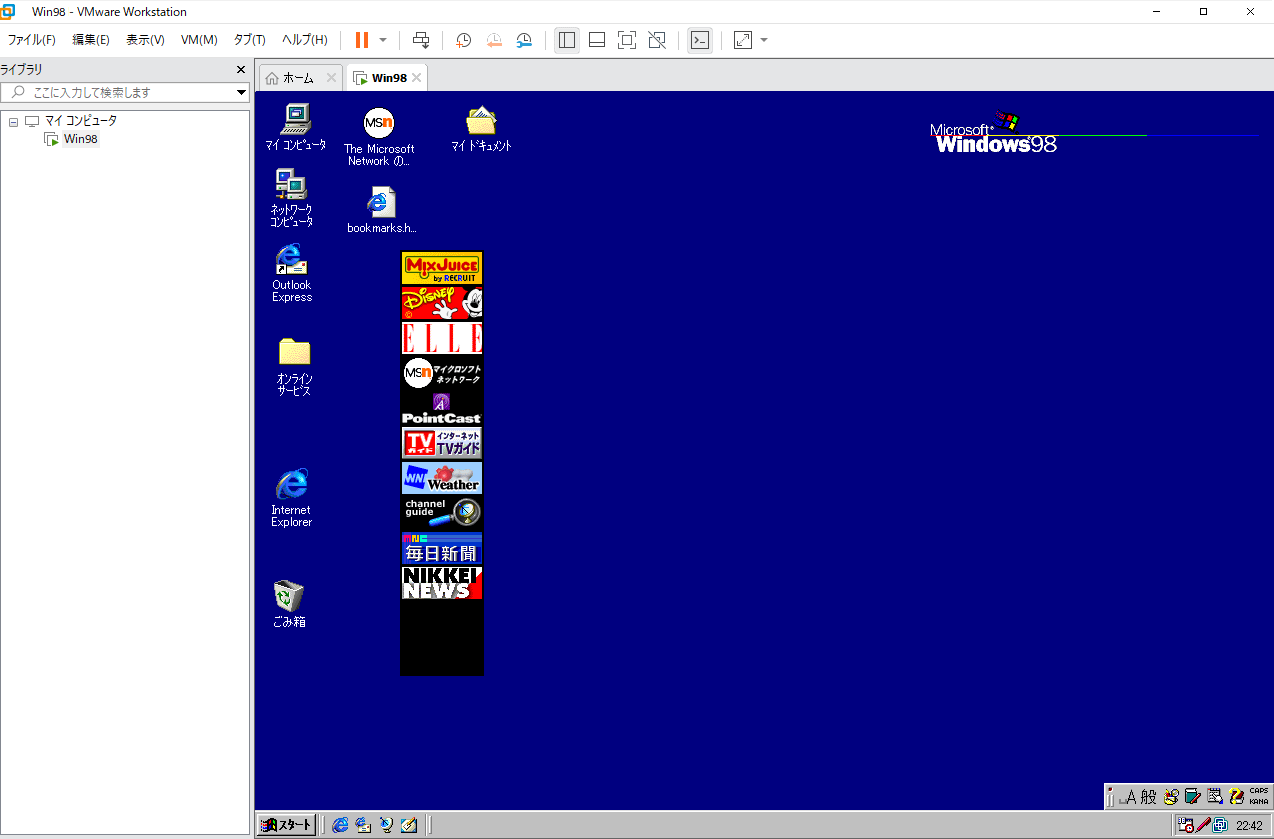Click the IME 般 conversion mode button

coord(1149,796)
